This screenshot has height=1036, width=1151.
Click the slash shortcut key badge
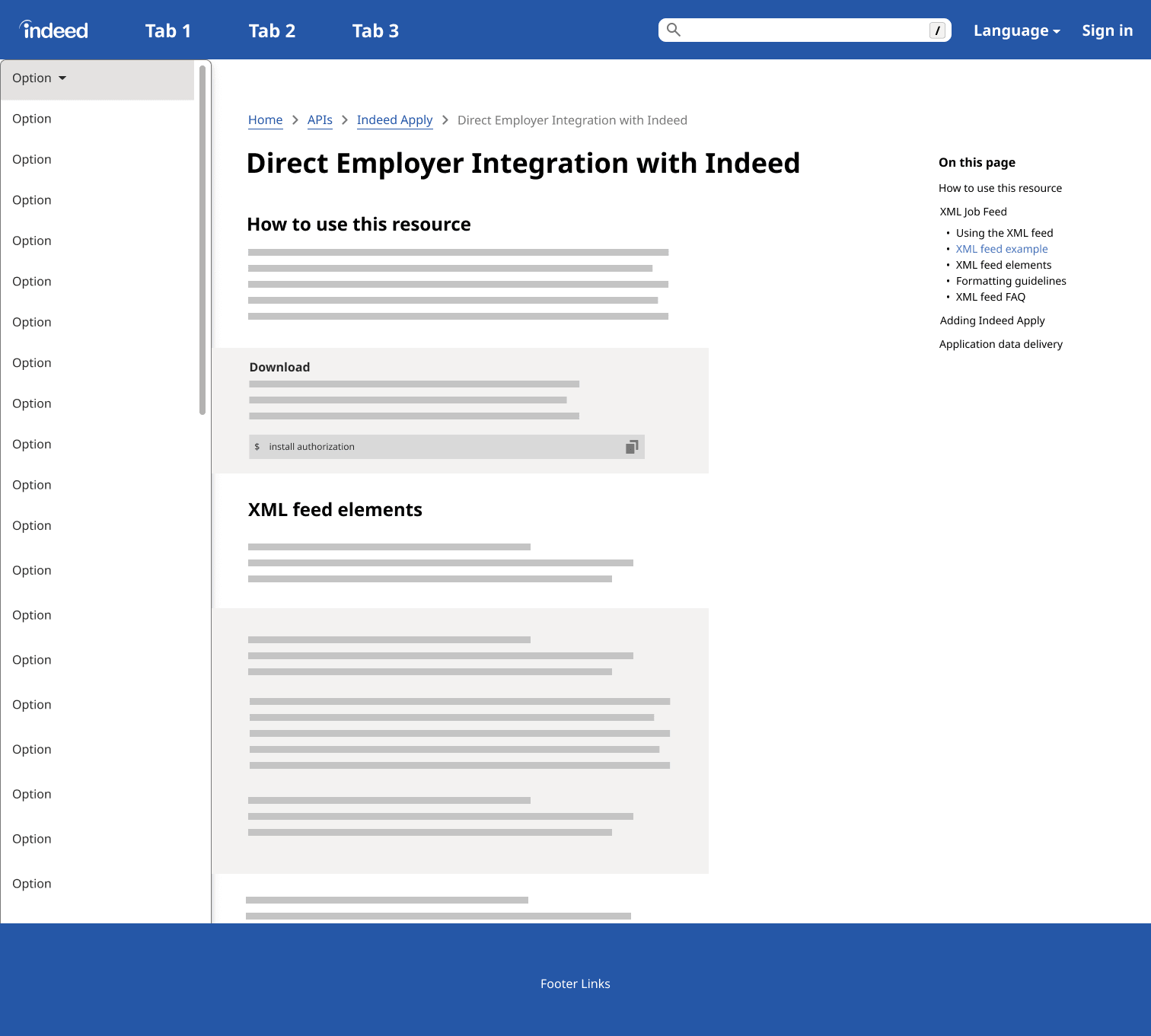[938, 30]
